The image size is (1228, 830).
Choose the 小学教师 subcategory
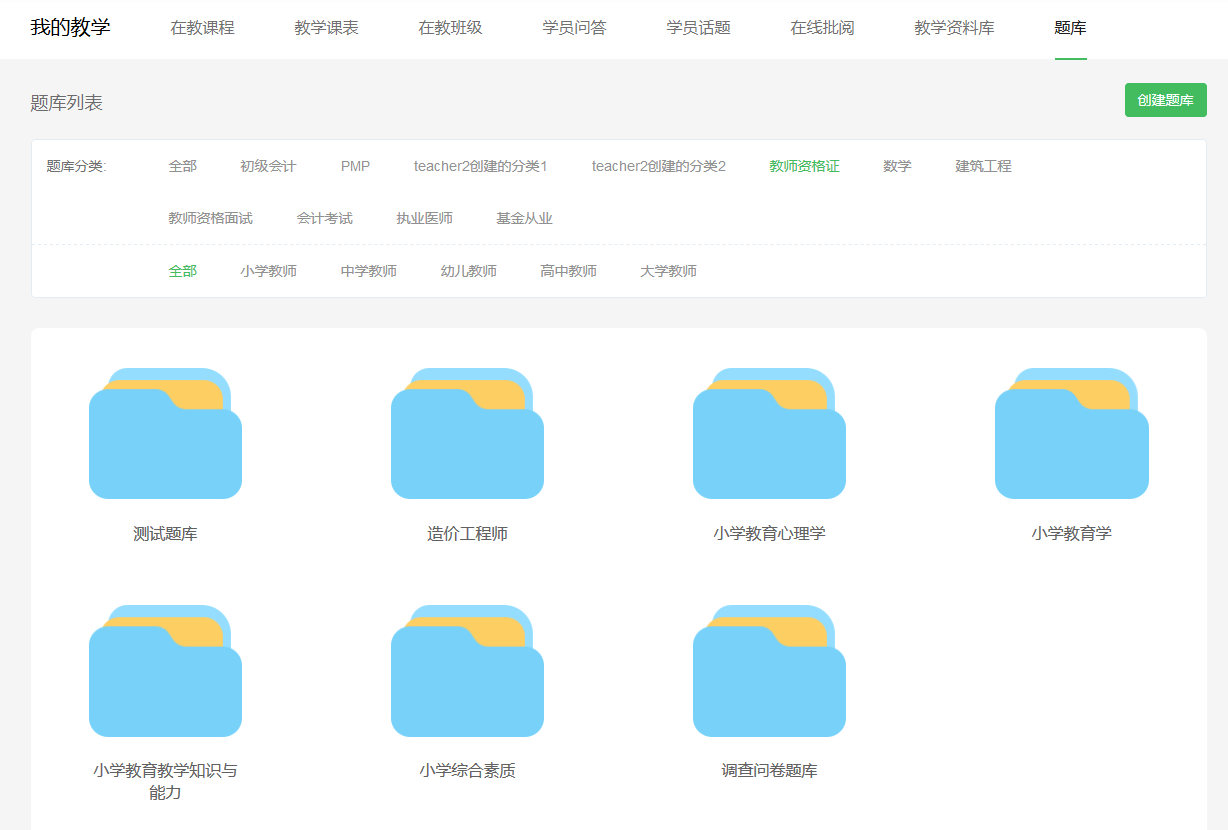coord(268,271)
